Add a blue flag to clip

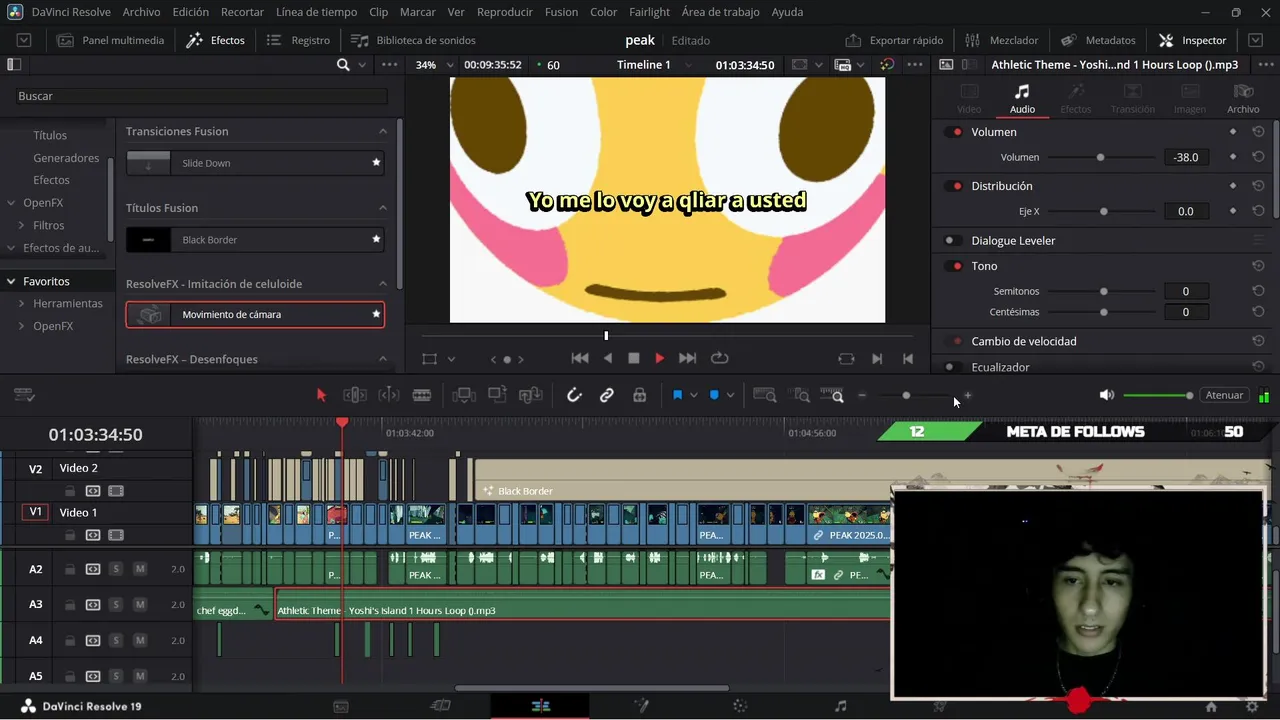coord(677,395)
